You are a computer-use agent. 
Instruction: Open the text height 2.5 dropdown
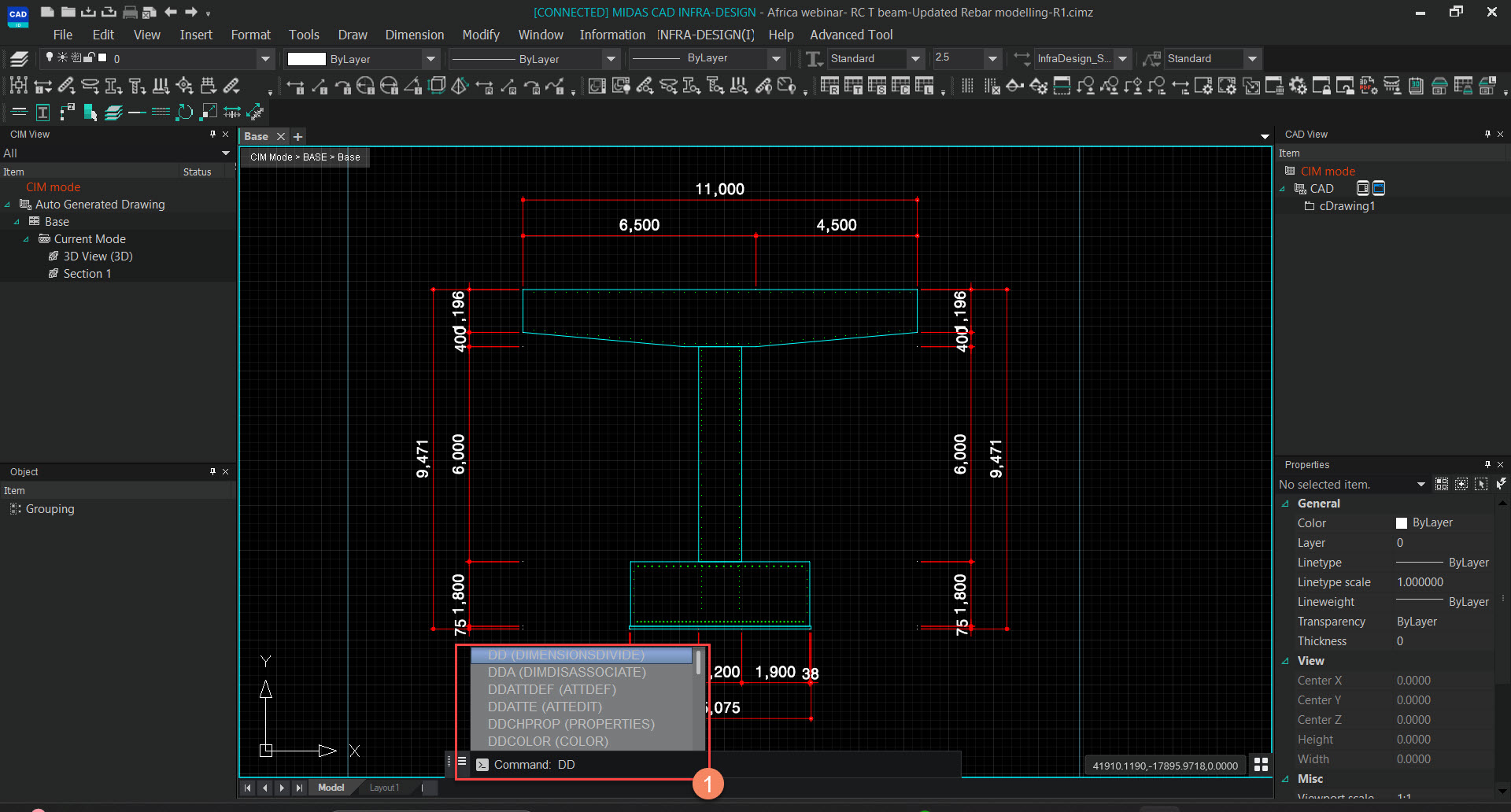click(x=993, y=58)
